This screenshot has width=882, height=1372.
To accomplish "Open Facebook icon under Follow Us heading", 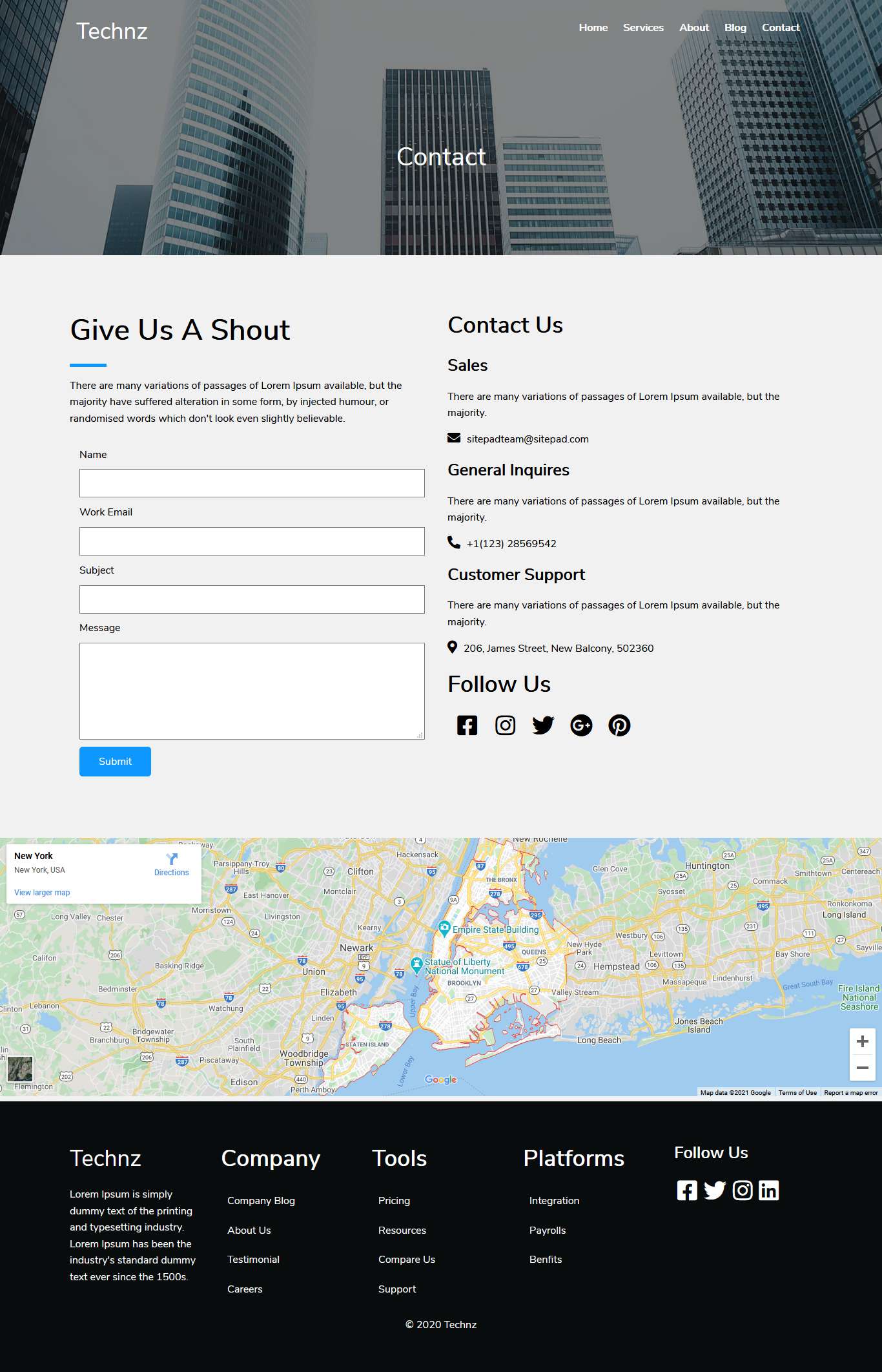I will (467, 725).
